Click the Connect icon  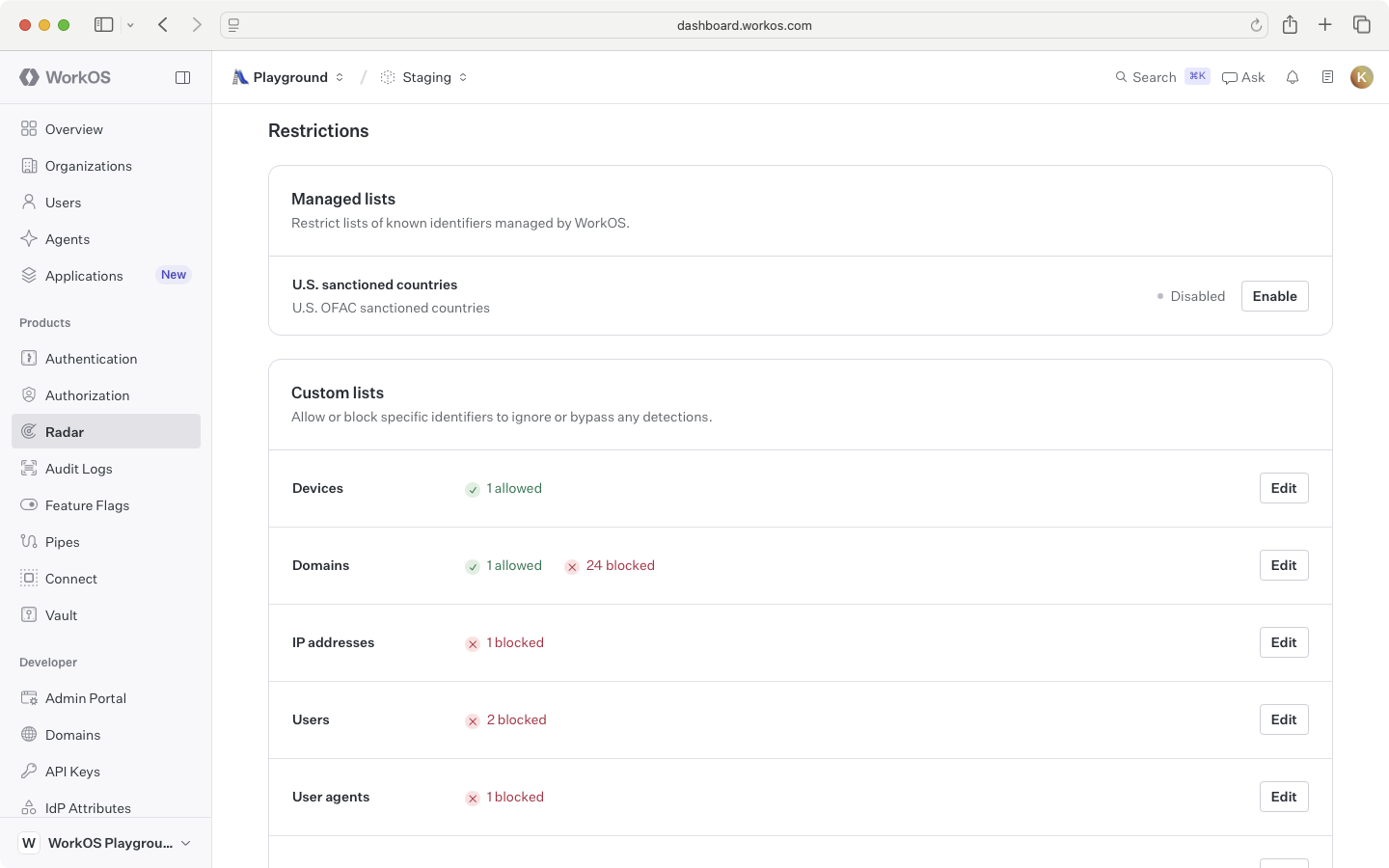coord(29,579)
